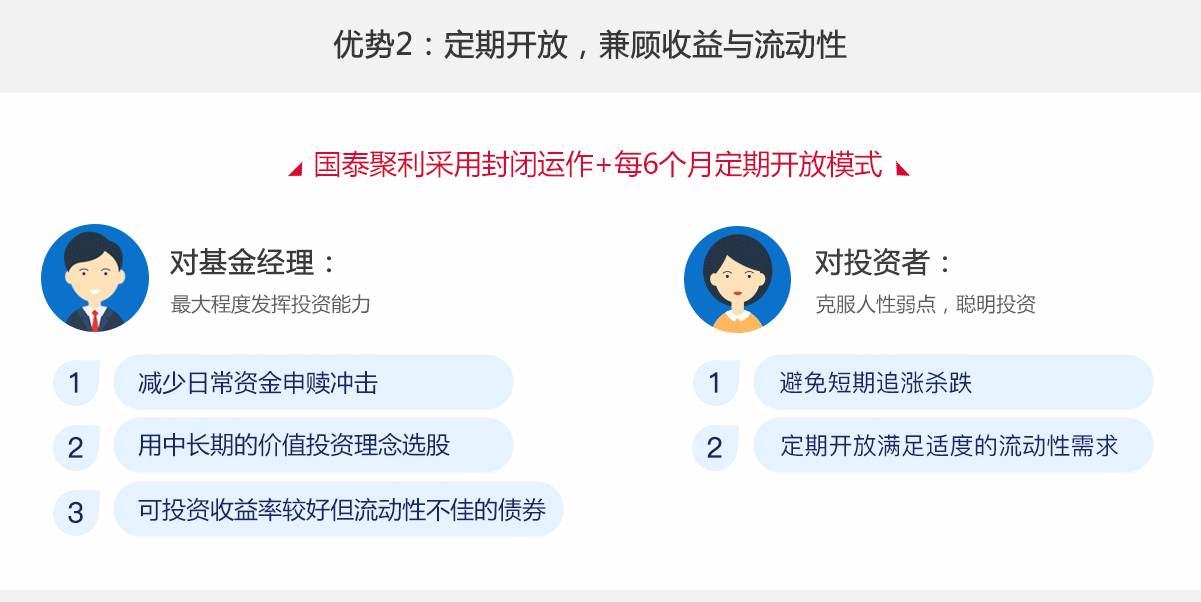Click the 对基金经理 heading
Screen dimensions: 1201x602
click(x=254, y=263)
